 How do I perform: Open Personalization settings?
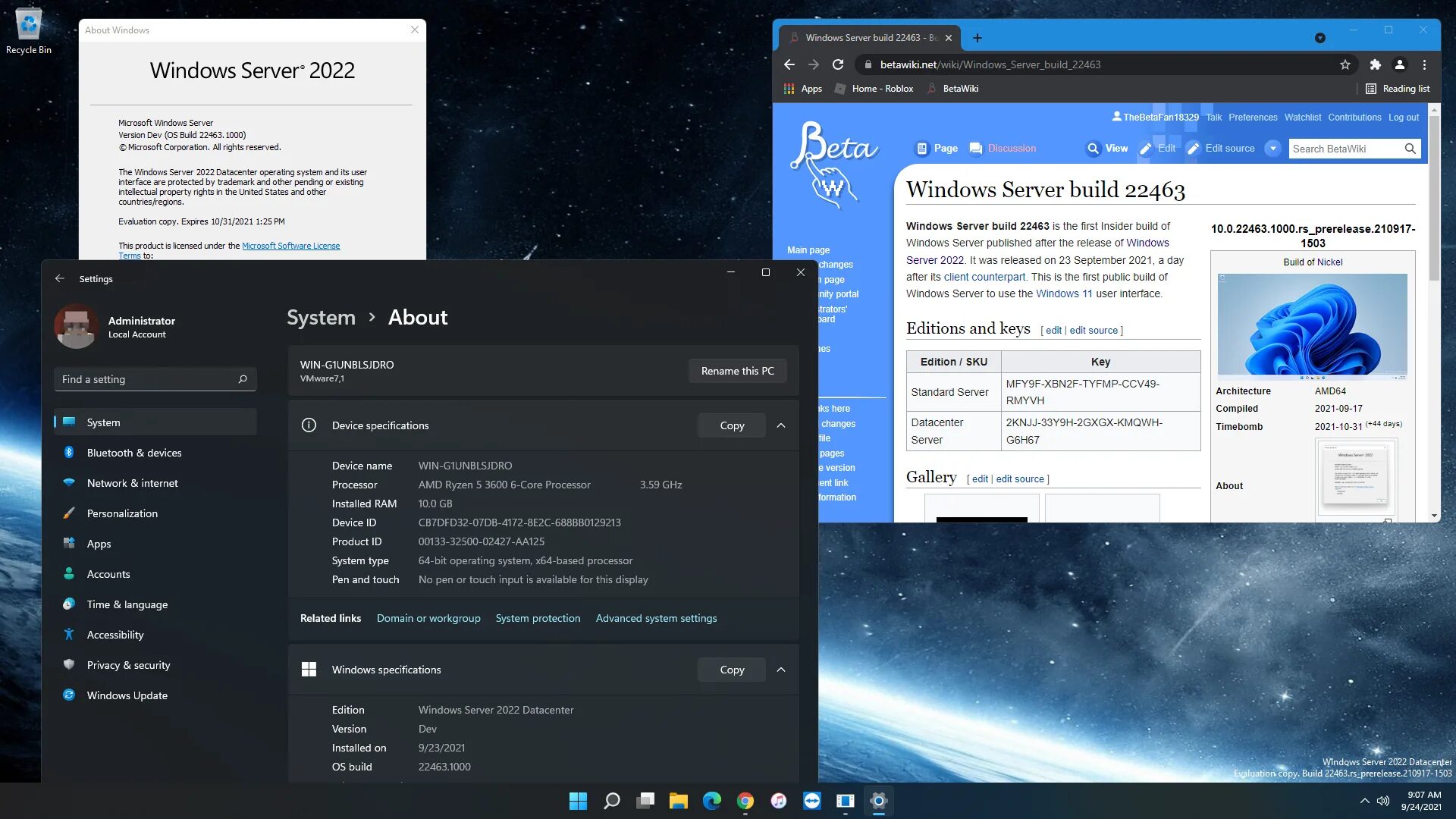tap(155, 513)
